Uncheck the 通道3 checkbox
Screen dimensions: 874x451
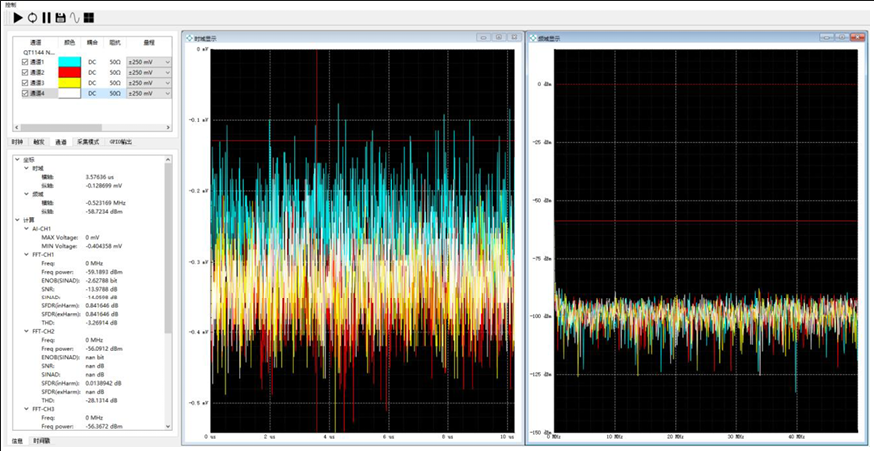pyautogui.click(x=25, y=83)
